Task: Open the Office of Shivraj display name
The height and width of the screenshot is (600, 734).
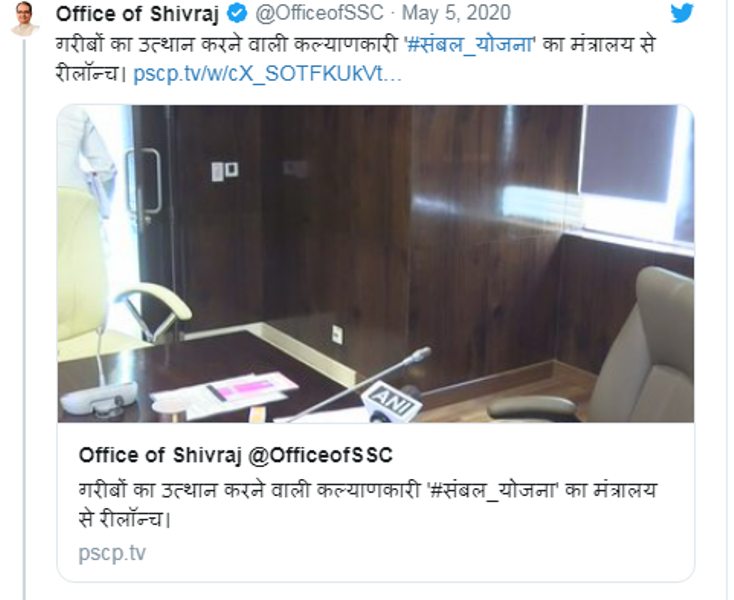Action: coord(137,14)
